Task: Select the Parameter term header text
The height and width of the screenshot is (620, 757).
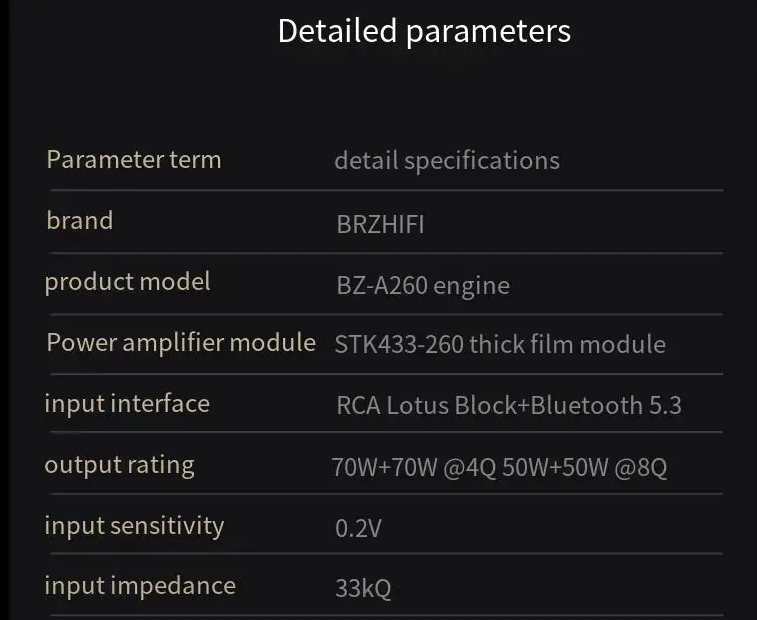Action: point(134,159)
